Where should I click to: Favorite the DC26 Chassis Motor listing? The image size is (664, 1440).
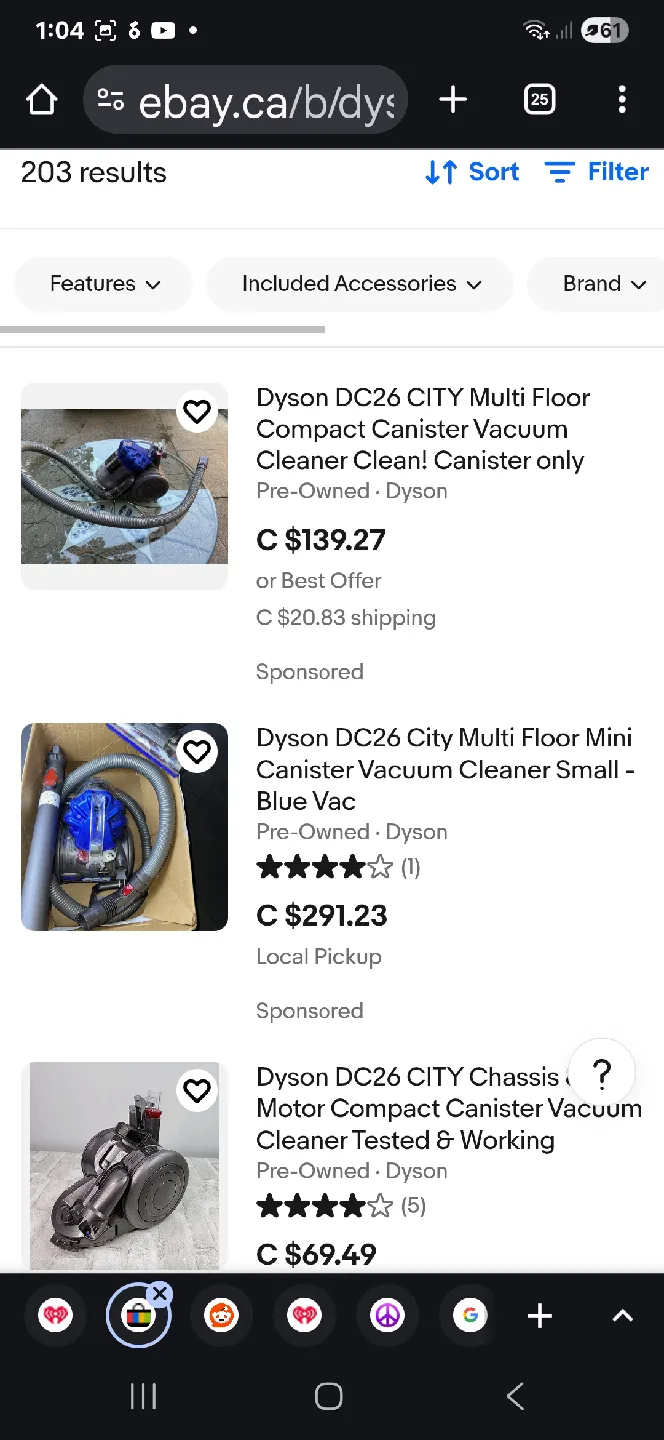pyautogui.click(x=197, y=1090)
